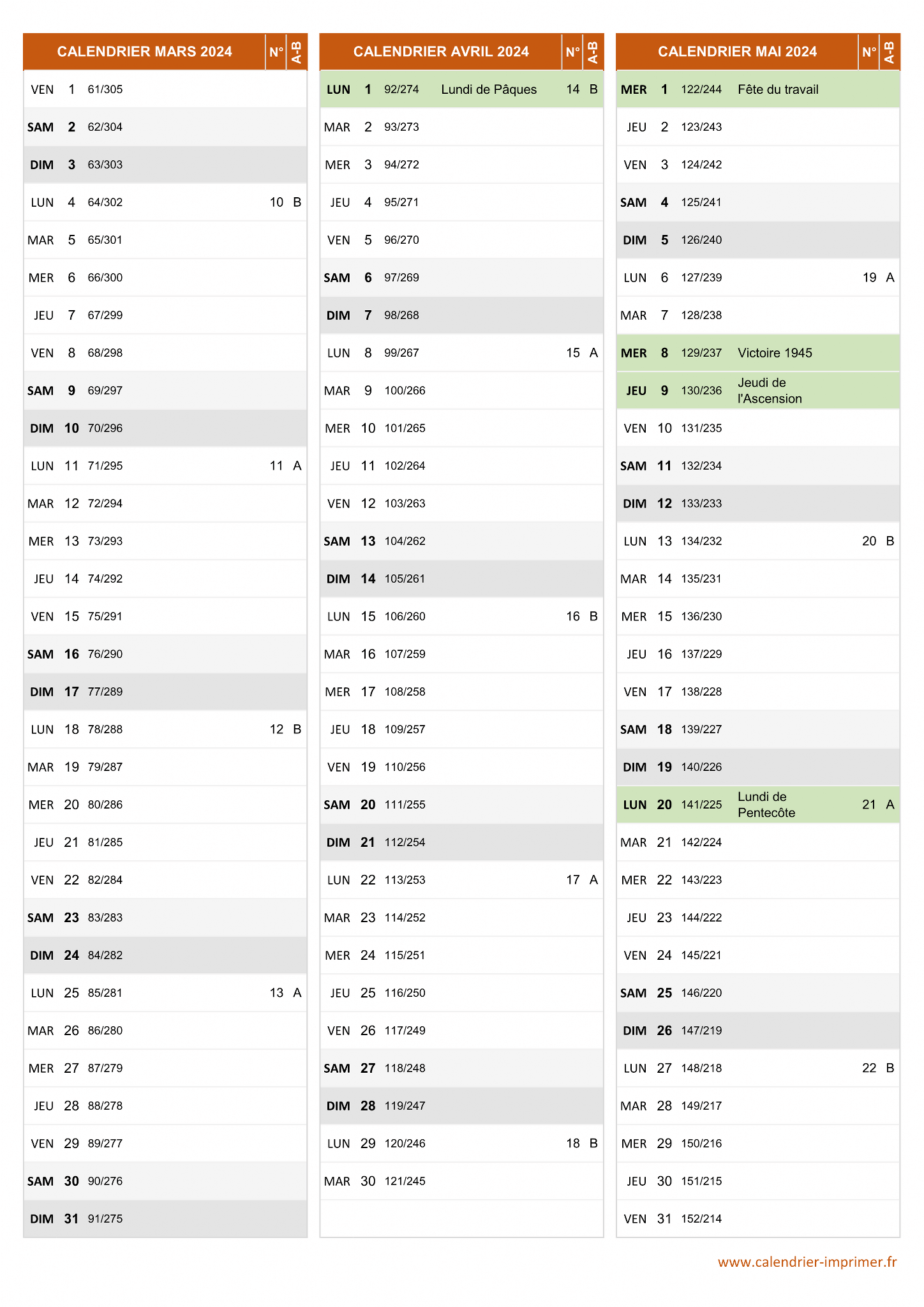Open the www.calendrier-imprimer.fr link
This screenshot has width=924, height=1307.
pos(807,1262)
